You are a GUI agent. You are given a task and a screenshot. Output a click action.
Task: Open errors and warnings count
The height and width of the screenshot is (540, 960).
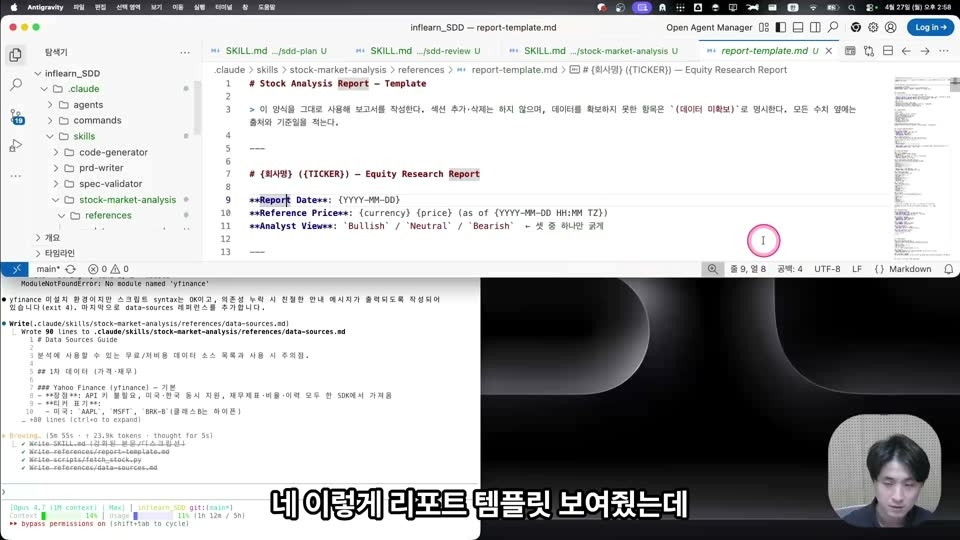[x=108, y=269]
